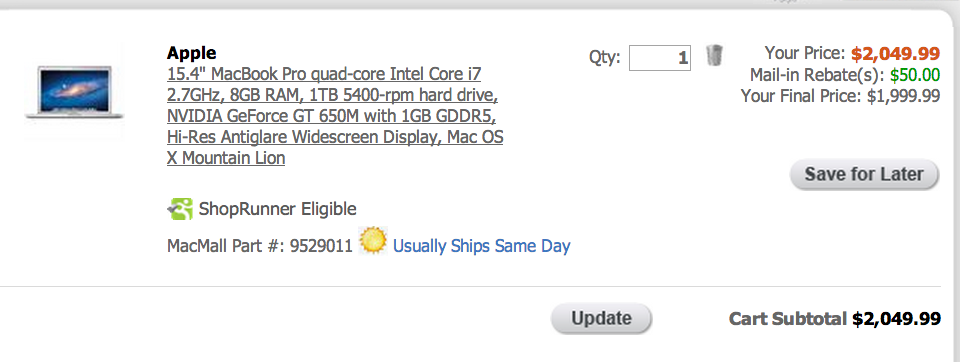Open the Usually Ships Same Day link
The height and width of the screenshot is (362, 960).
[x=481, y=246]
